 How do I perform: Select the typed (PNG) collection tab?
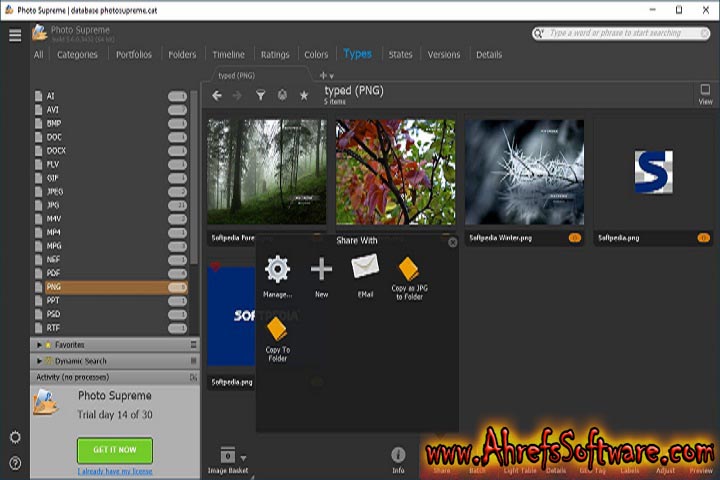pyautogui.click(x=260, y=75)
